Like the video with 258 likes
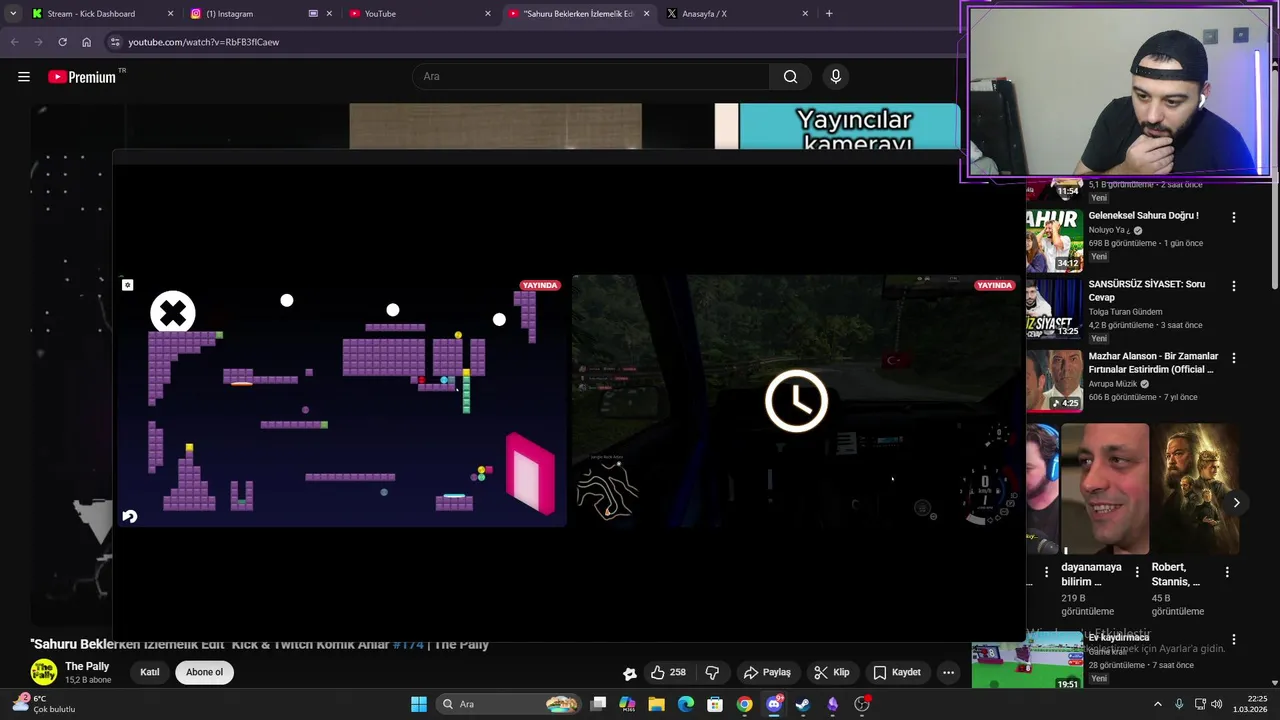Screen dimensions: 1280x720 [669, 672]
